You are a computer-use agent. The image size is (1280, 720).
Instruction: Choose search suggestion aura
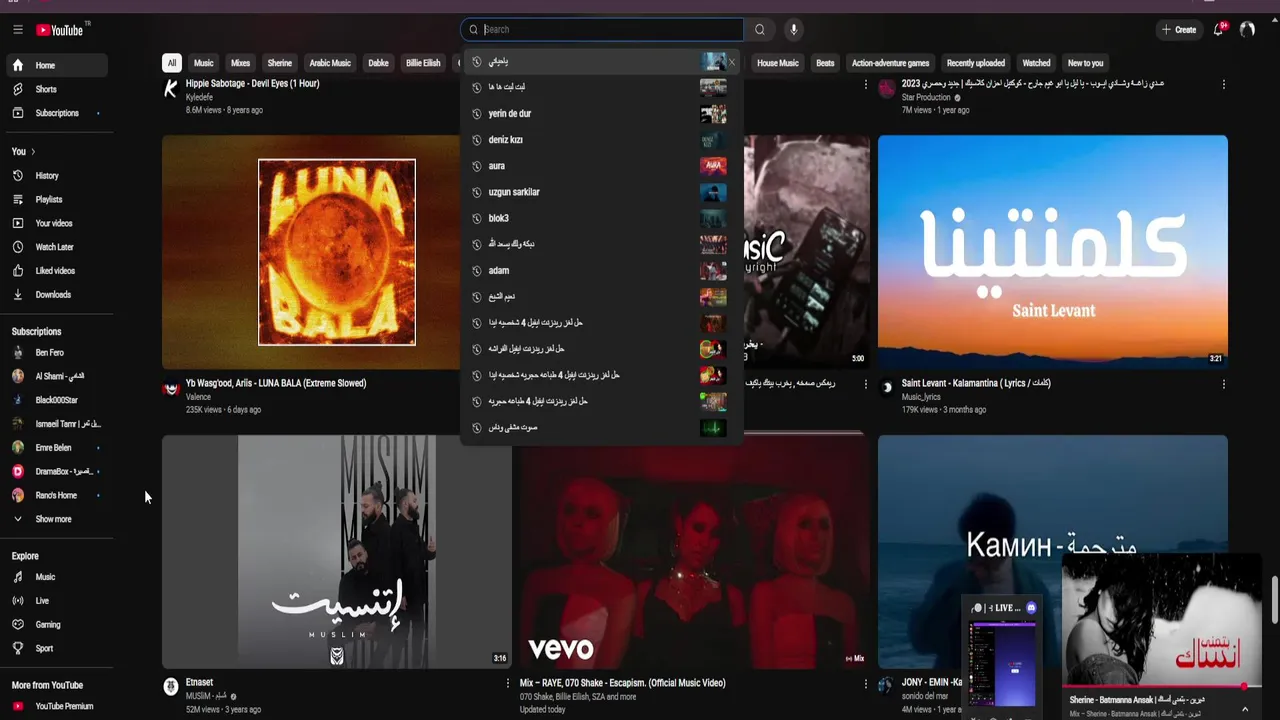(601, 166)
